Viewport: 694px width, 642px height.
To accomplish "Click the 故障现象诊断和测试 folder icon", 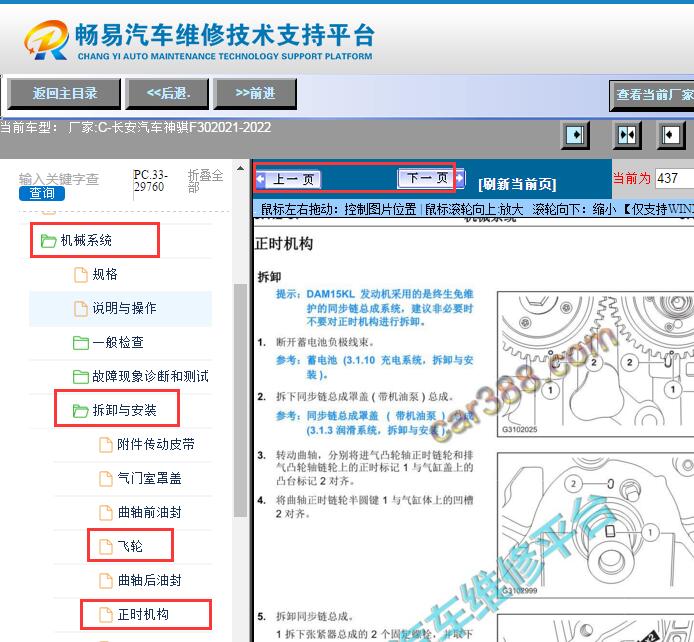I will pyautogui.click(x=81, y=377).
